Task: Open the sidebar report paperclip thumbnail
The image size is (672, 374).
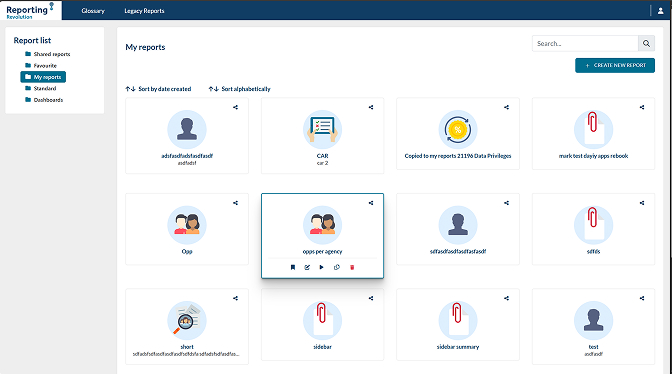Action: pyautogui.click(x=322, y=320)
